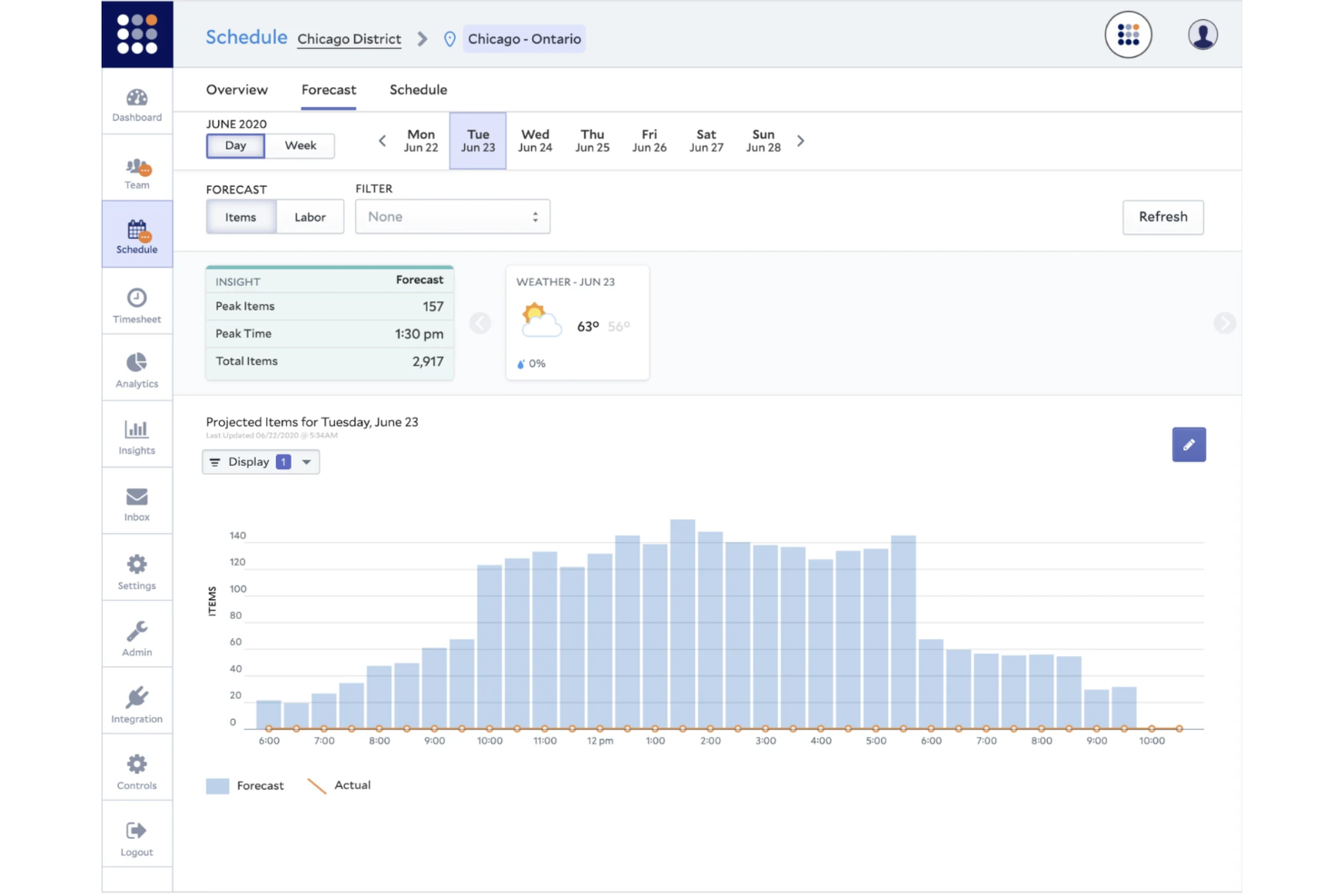Image resolution: width=1344 pixels, height=896 pixels.
Task: Open the Schedule tab
Action: coord(419,90)
